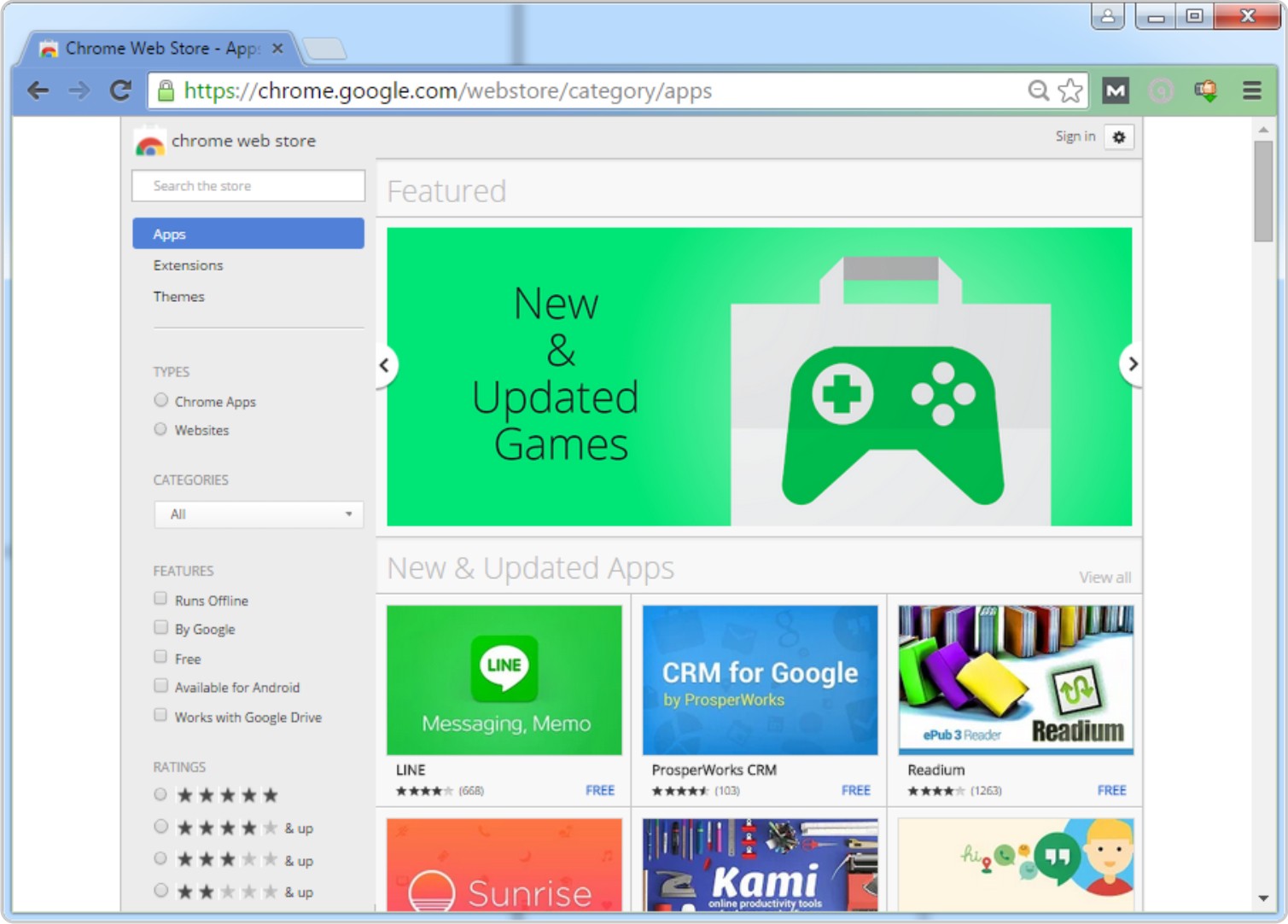Click the green padlock security icon
This screenshot has width=1288, height=924.
tap(166, 90)
